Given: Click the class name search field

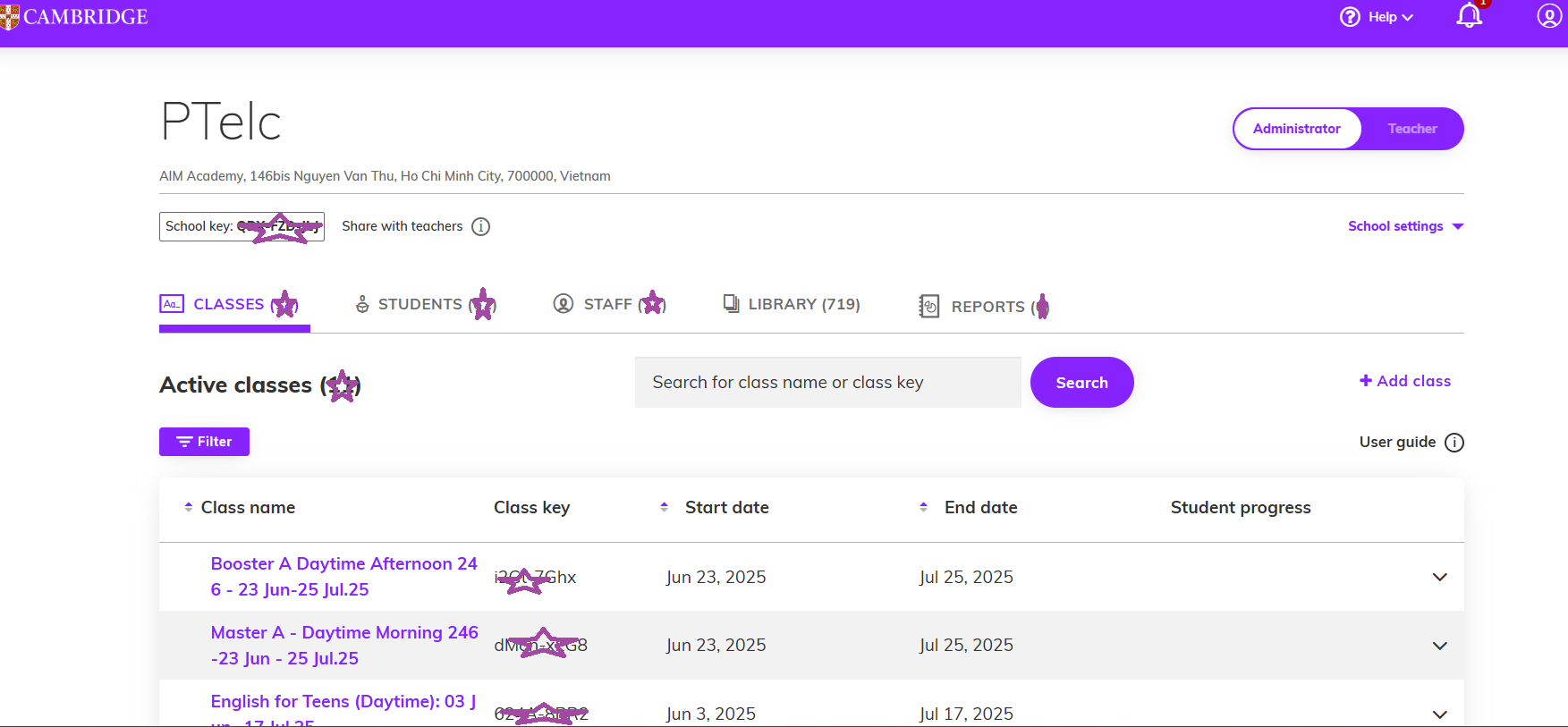Looking at the screenshot, I should (827, 383).
